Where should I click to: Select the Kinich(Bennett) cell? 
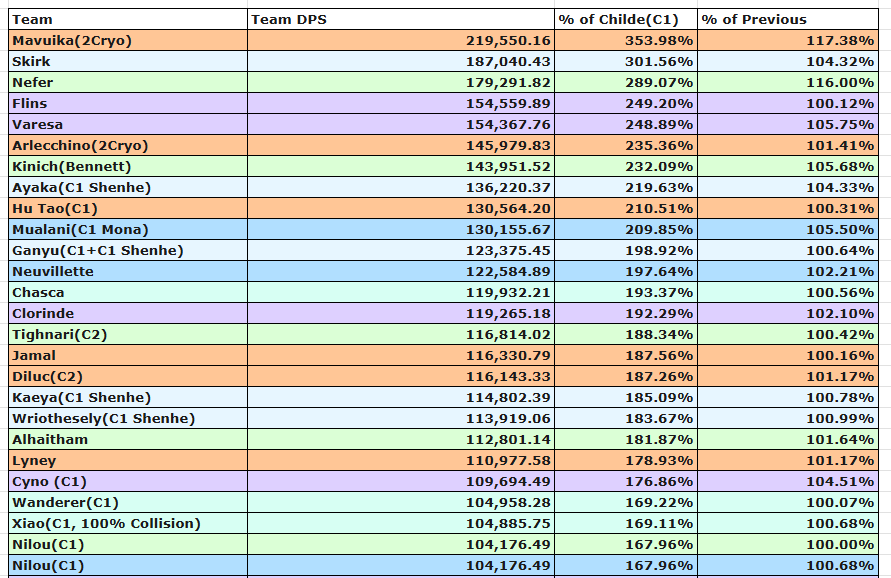click(x=128, y=167)
